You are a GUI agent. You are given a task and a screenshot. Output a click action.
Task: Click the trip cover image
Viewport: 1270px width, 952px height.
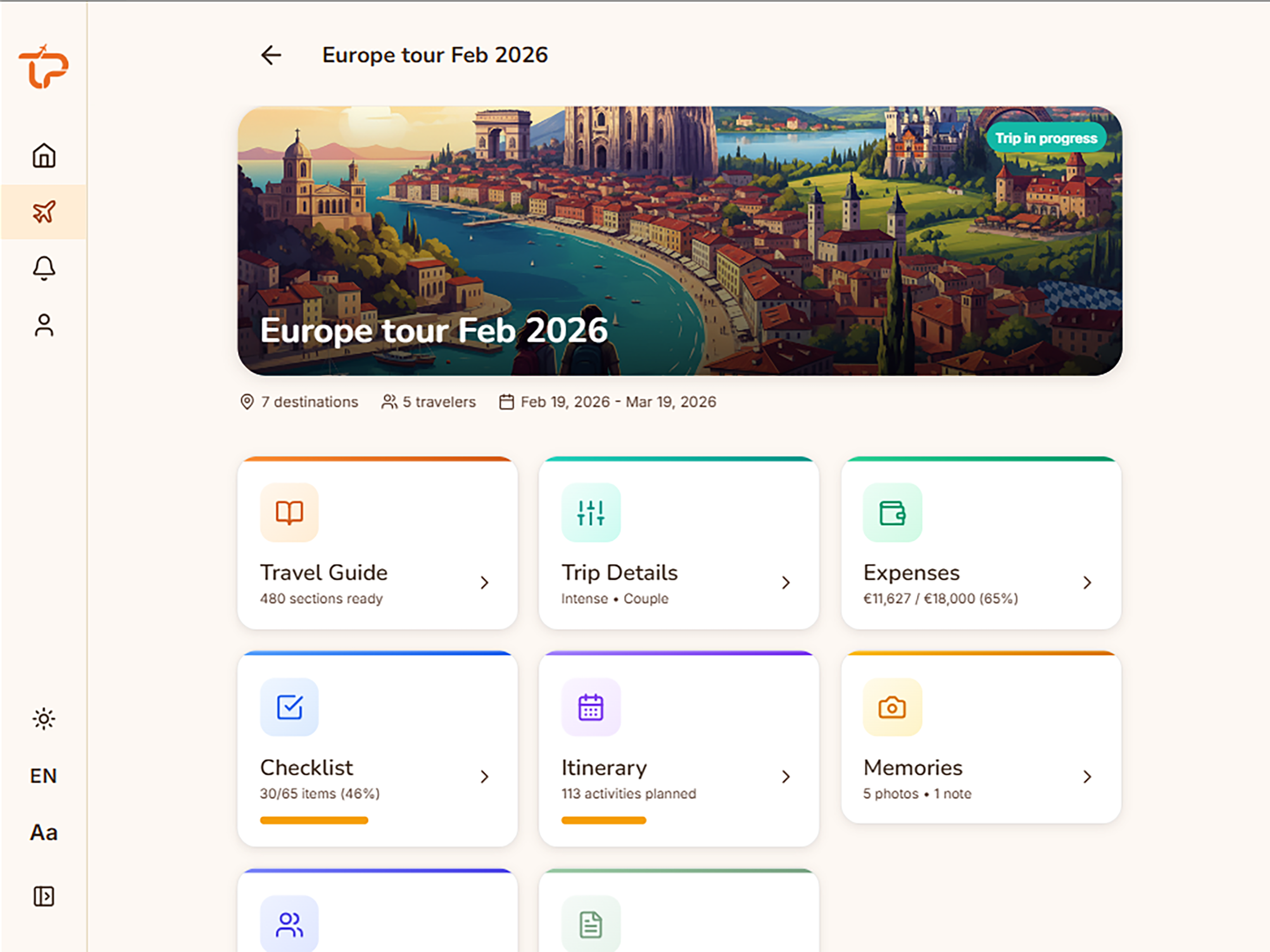tap(680, 241)
